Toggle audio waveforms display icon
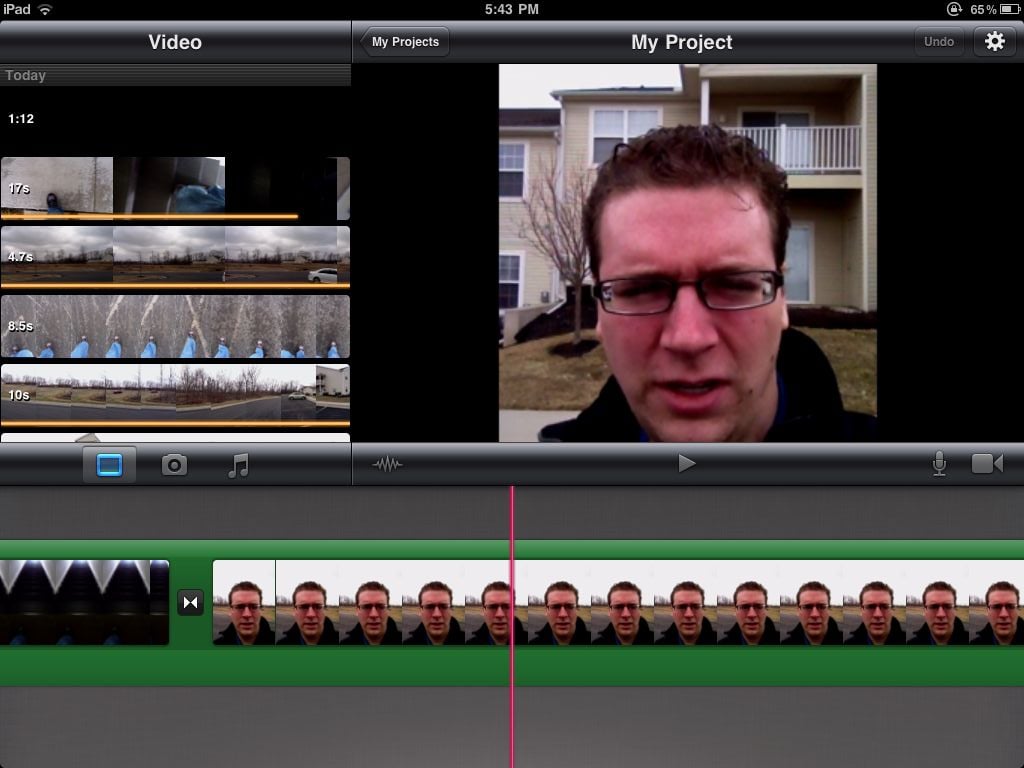The width and height of the screenshot is (1024, 768). tap(387, 464)
